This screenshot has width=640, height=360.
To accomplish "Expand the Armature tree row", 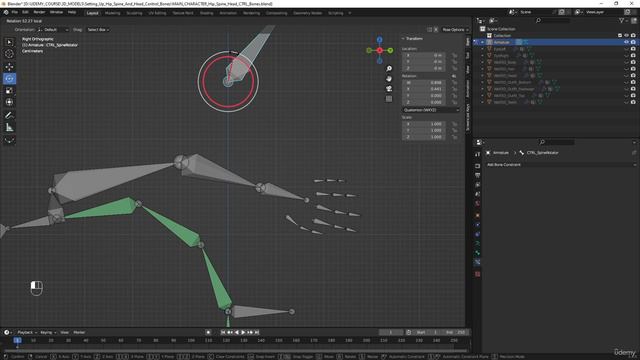I will (482, 42).
